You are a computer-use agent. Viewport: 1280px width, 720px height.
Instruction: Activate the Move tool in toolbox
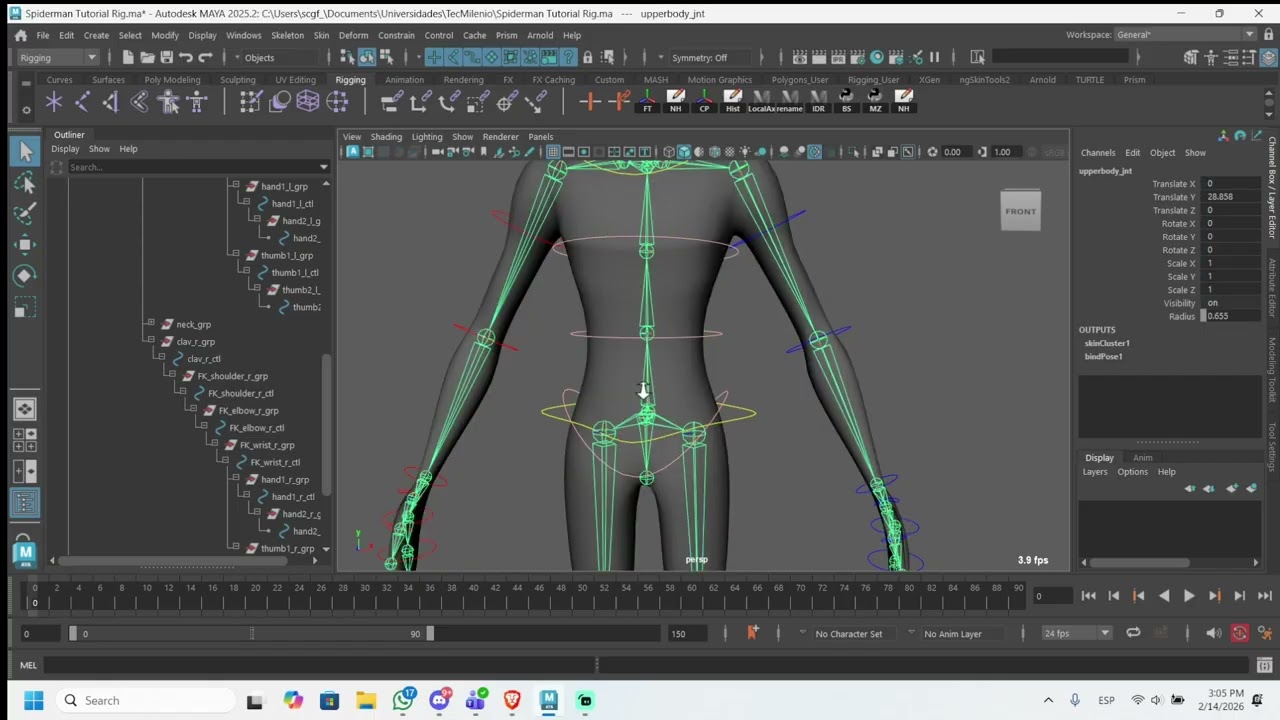[x=25, y=244]
